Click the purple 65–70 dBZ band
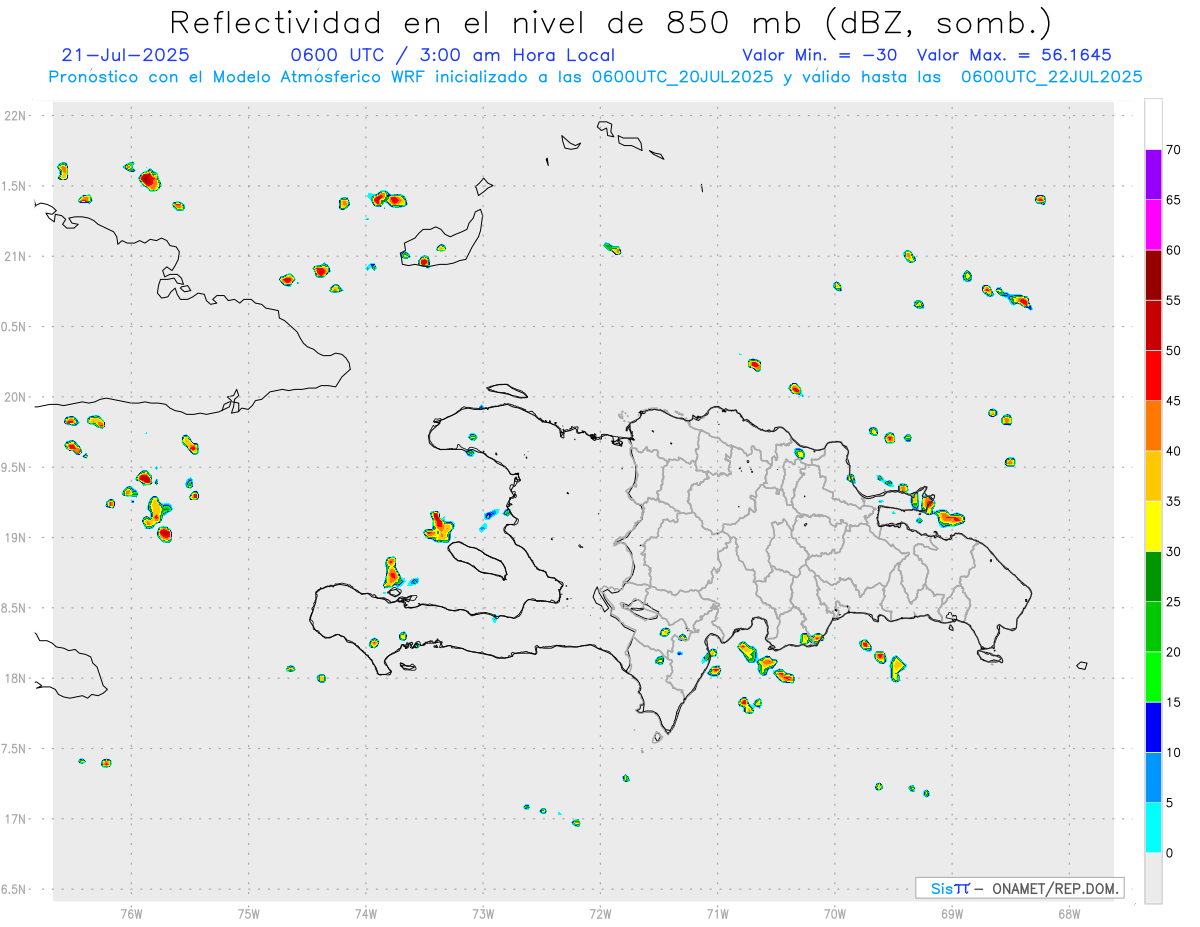This screenshot has height=927, width=1200. [x=1153, y=174]
